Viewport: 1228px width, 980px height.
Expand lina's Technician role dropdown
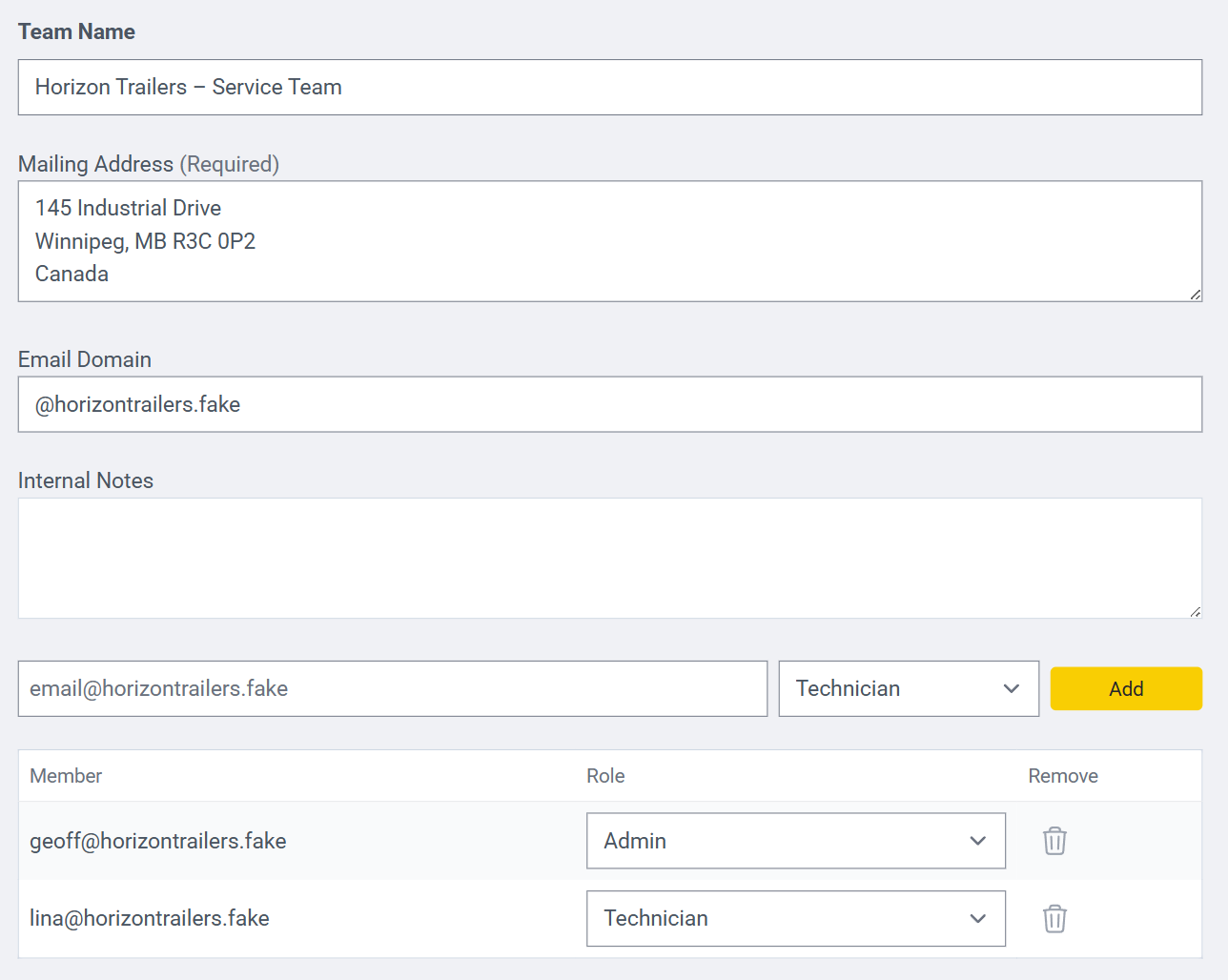point(795,918)
